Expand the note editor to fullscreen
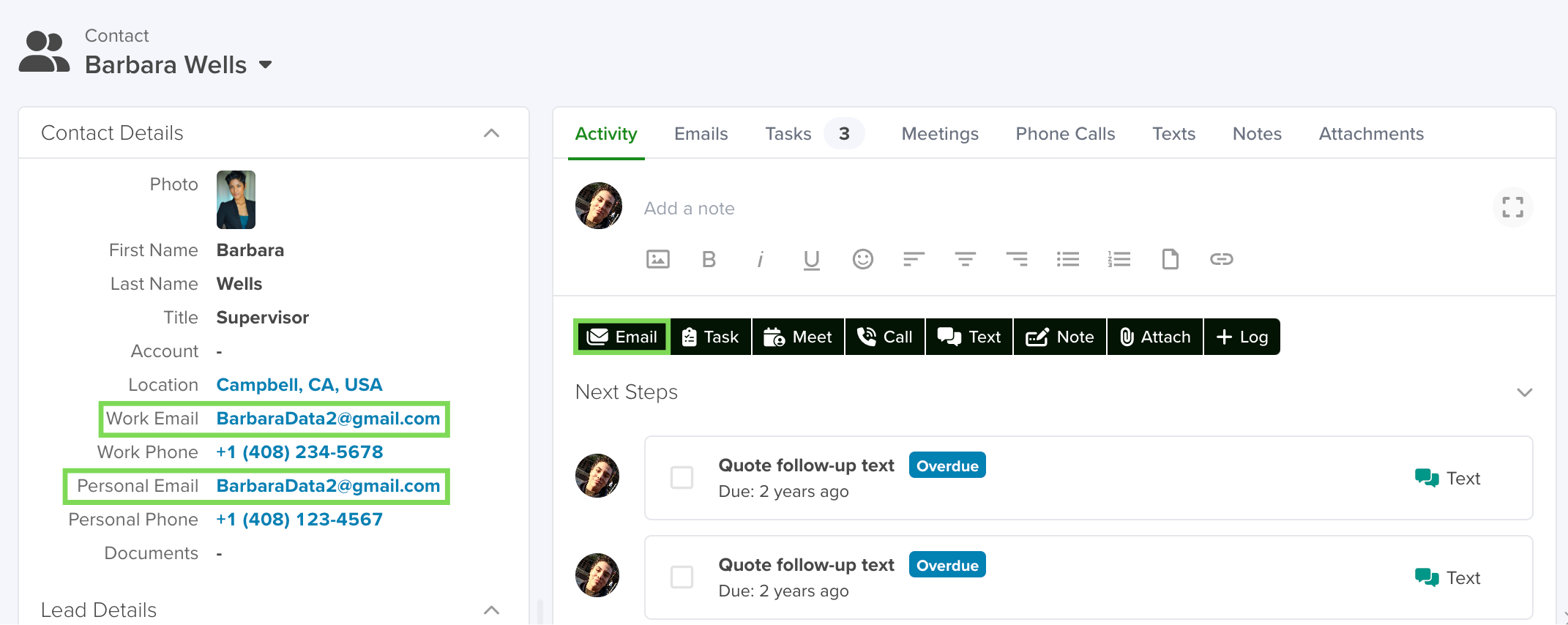 click(1512, 207)
